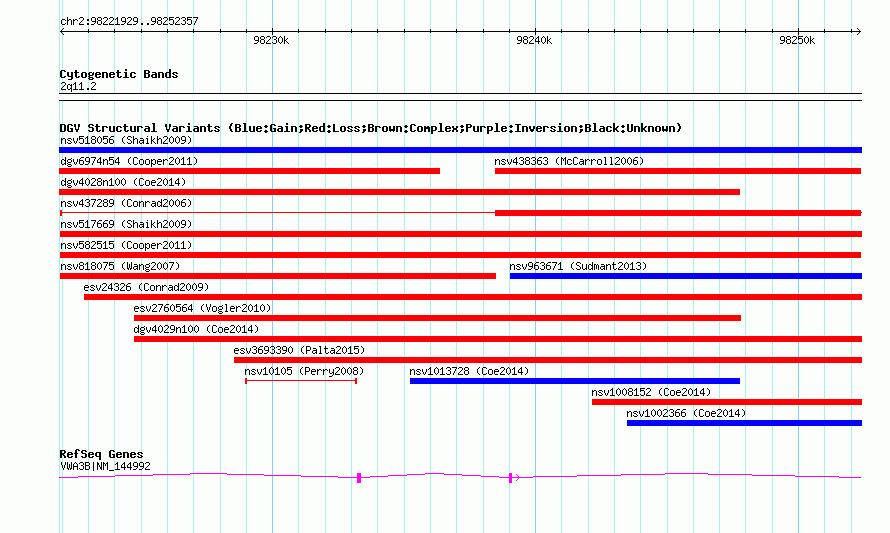890x533 pixels.
Task: Click dgv4029n100 (Coe2014) label
Action: point(196,329)
